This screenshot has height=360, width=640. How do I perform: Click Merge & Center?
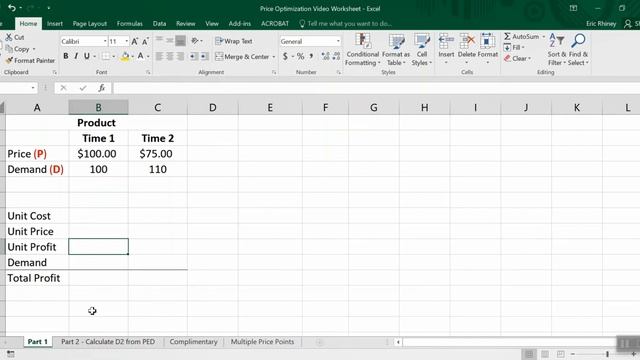click(x=242, y=56)
